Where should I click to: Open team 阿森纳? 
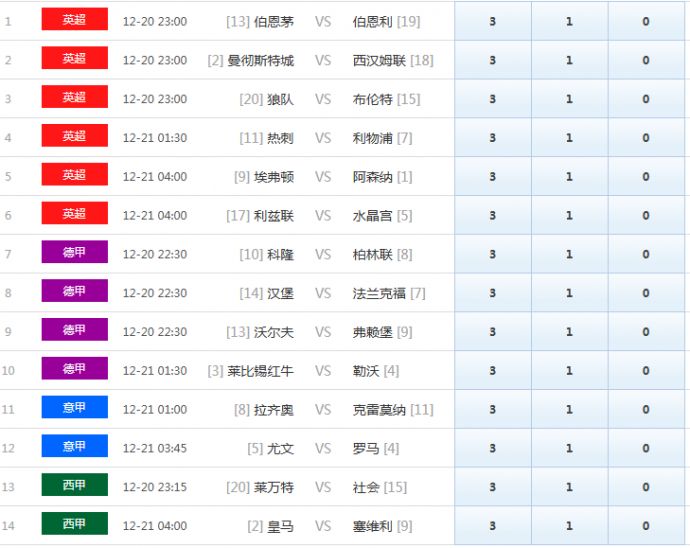pos(372,177)
